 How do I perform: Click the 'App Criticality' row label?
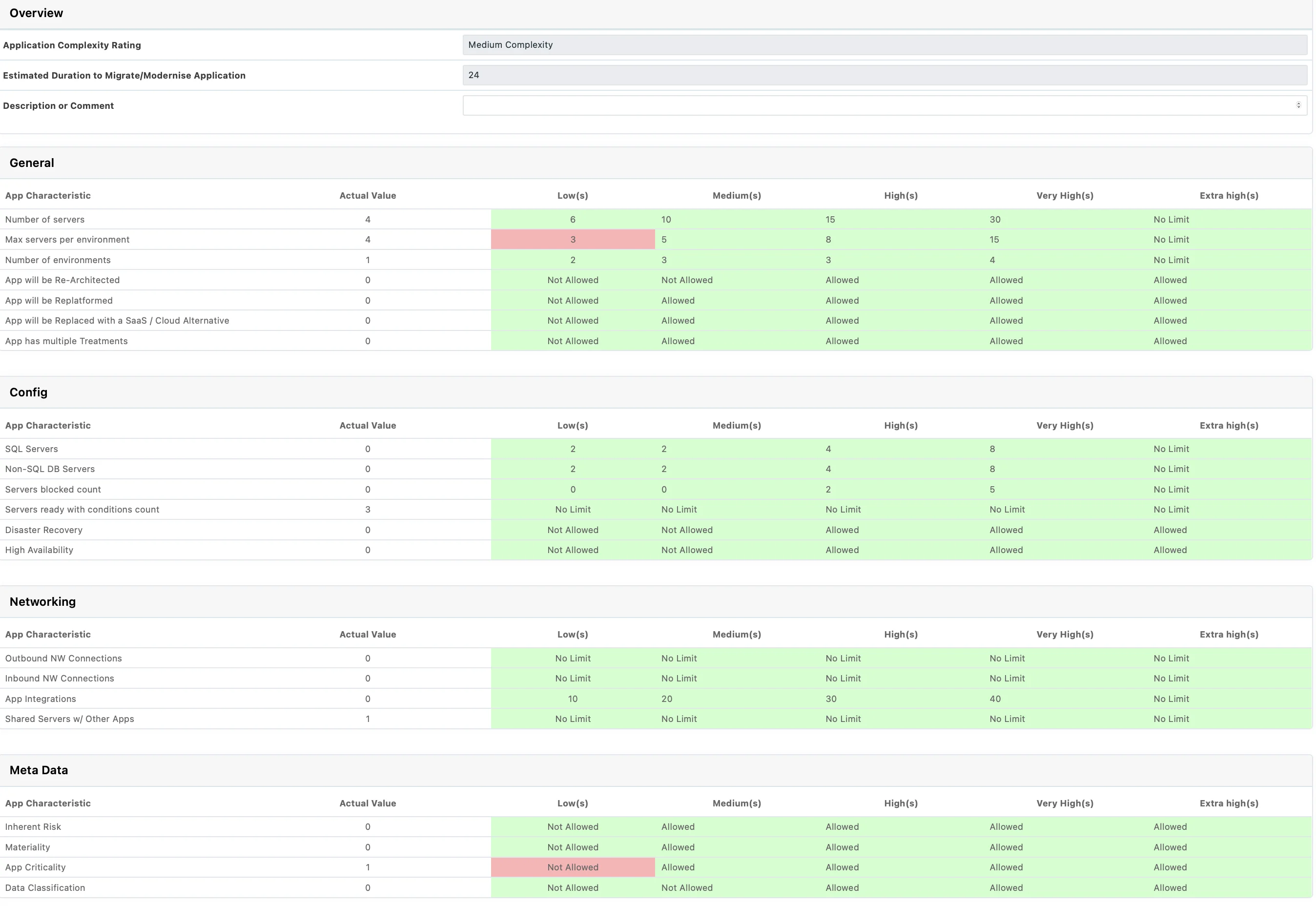36,867
